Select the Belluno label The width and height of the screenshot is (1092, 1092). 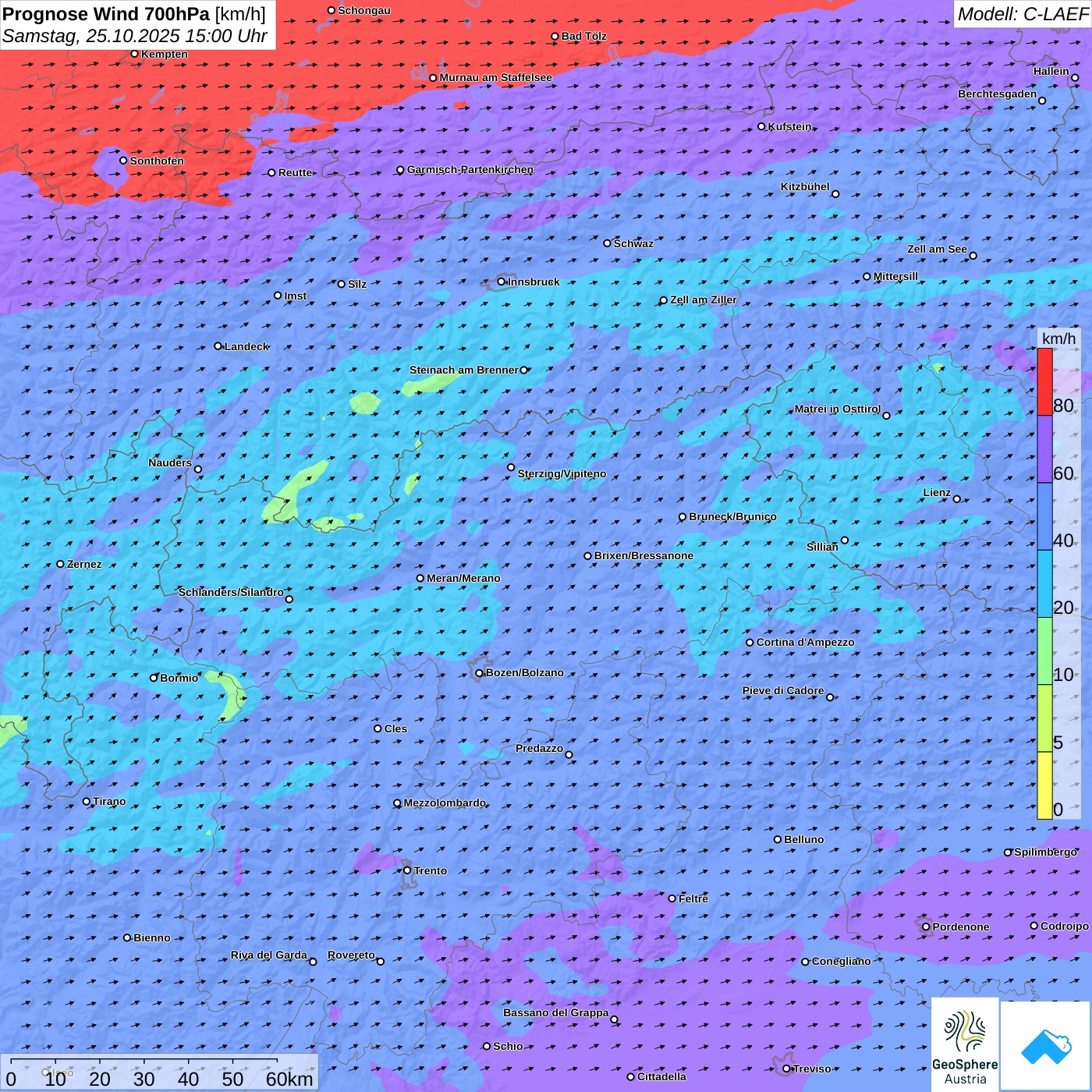(804, 839)
